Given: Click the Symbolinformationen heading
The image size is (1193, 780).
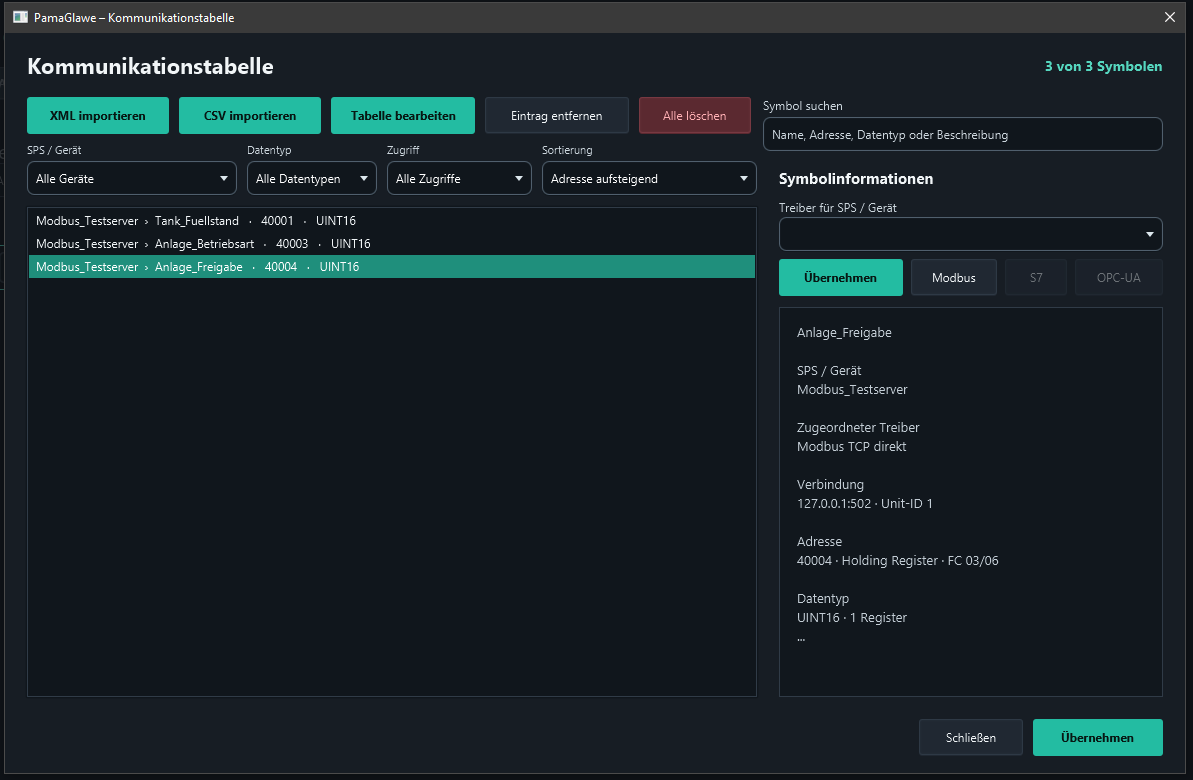Looking at the screenshot, I should (856, 179).
